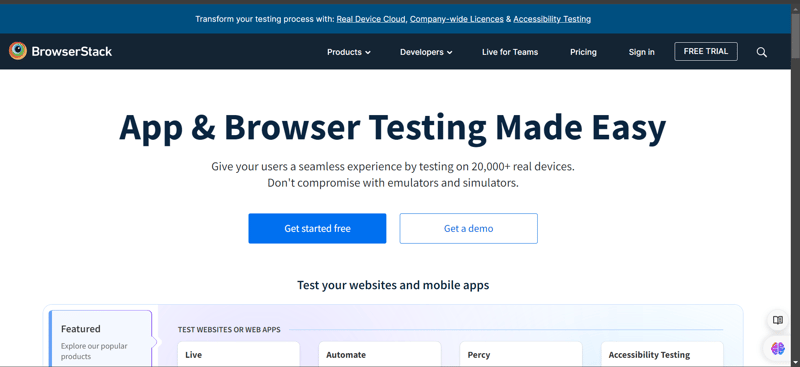Image resolution: width=800 pixels, height=367 pixels.
Task: Open the Accessibility Testing banner link
Action: pyautogui.click(x=552, y=19)
